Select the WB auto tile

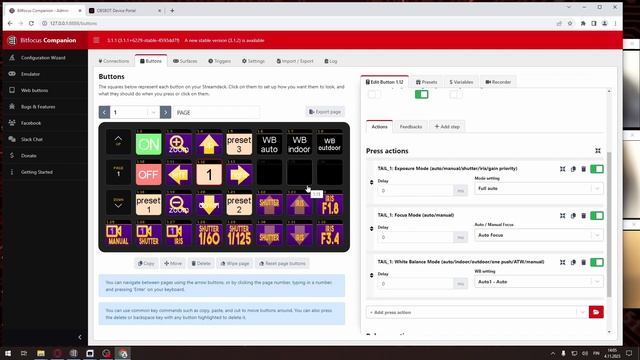(x=269, y=144)
